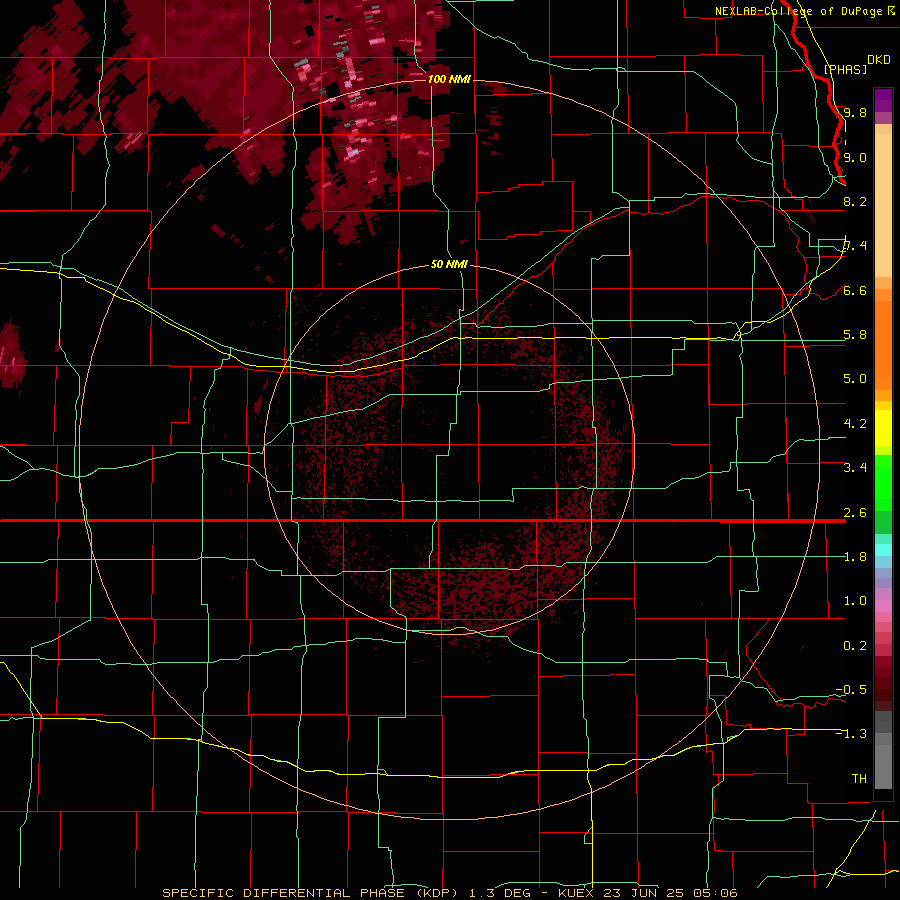Click the DKD units label above the scale
This screenshot has width=900, height=900.
pos(879,59)
